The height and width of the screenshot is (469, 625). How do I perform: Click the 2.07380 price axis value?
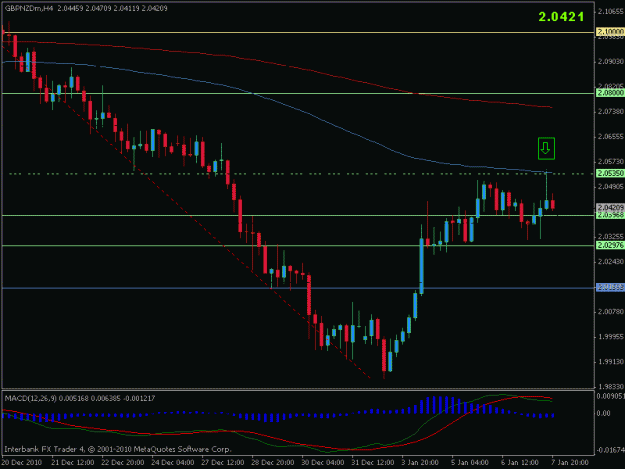click(x=610, y=112)
